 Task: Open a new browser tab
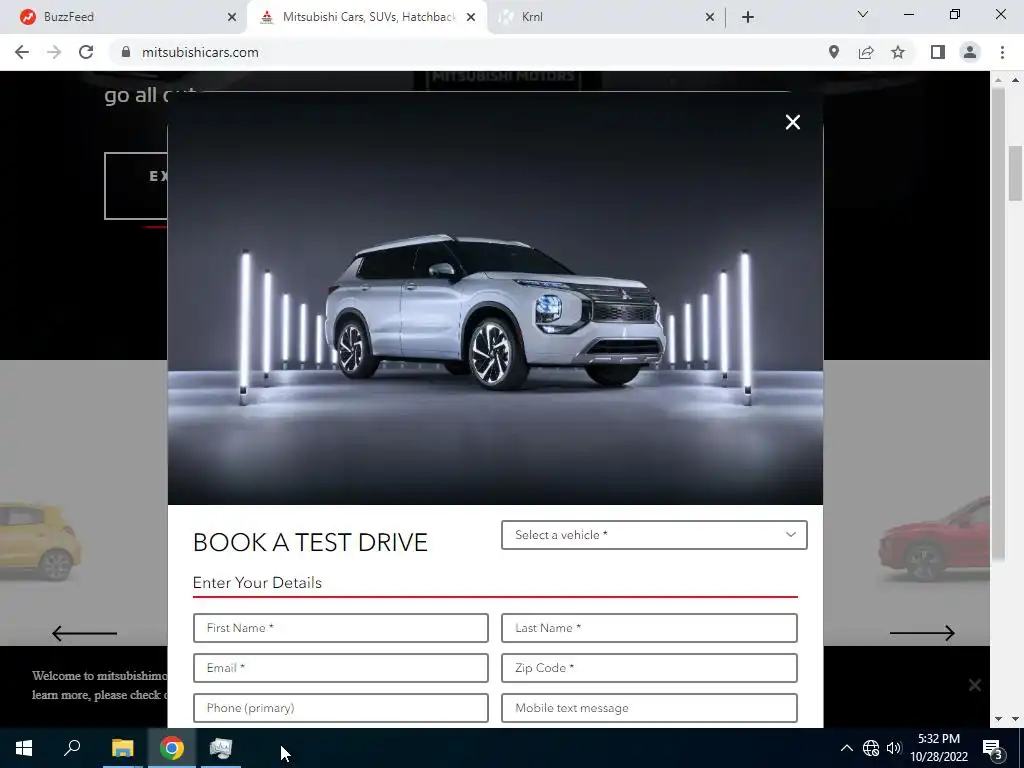(748, 17)
